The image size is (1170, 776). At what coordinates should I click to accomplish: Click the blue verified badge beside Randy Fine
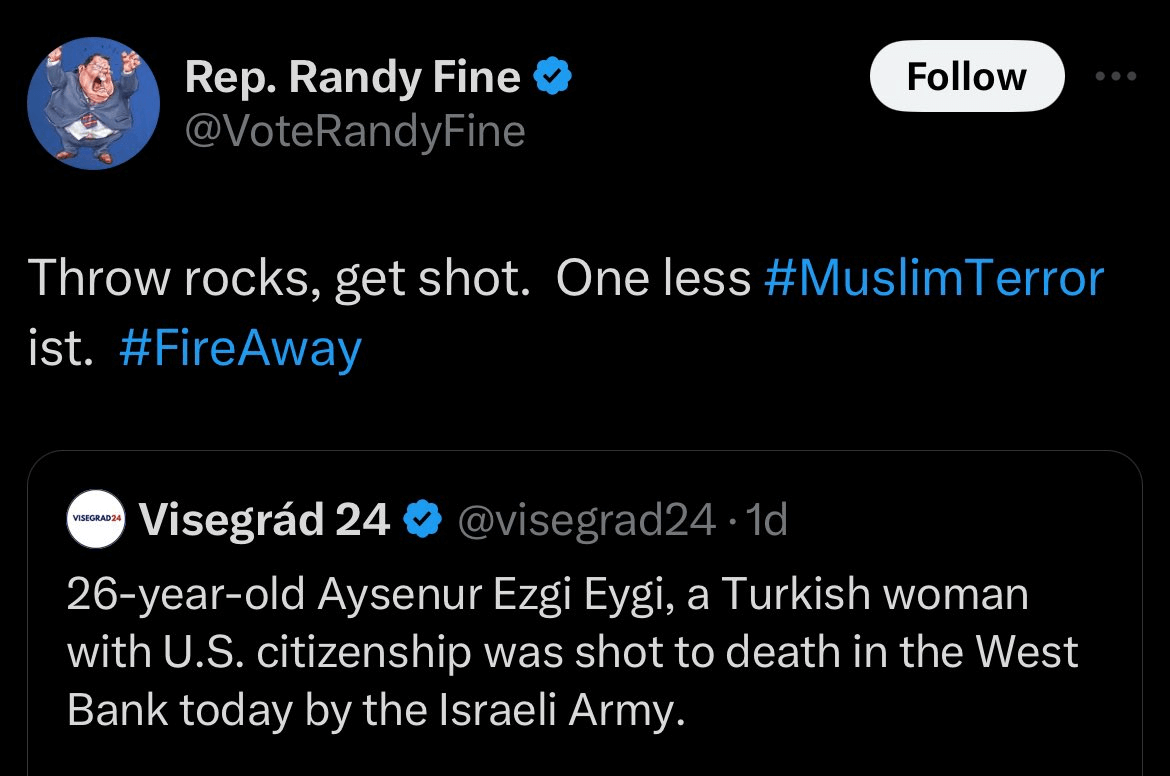click(553, 77)
